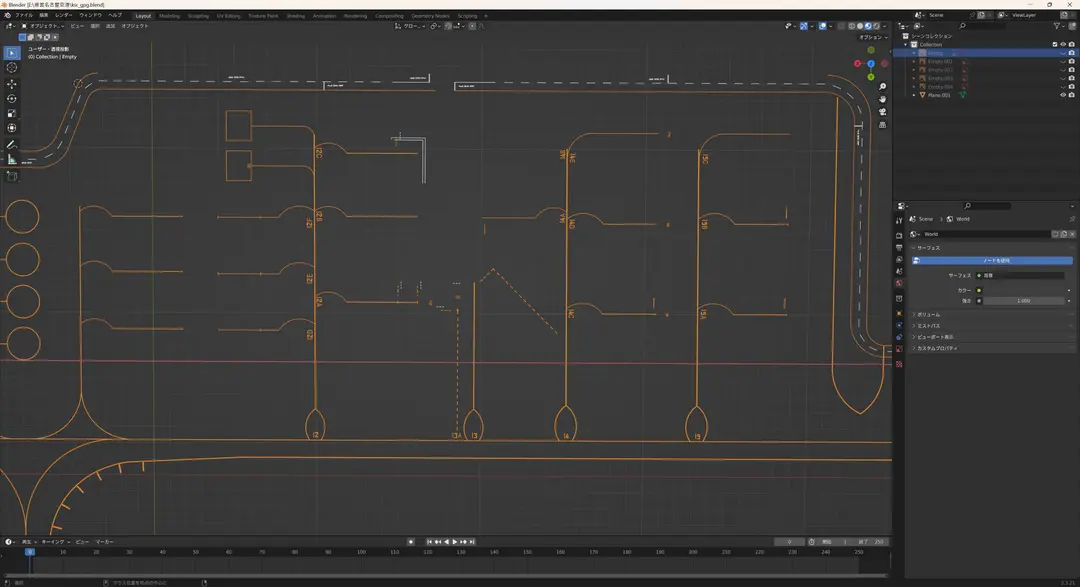Select the Select Box tool in viewport toolbar
This screenshot has height=587, width=1080.
point(12,53)
